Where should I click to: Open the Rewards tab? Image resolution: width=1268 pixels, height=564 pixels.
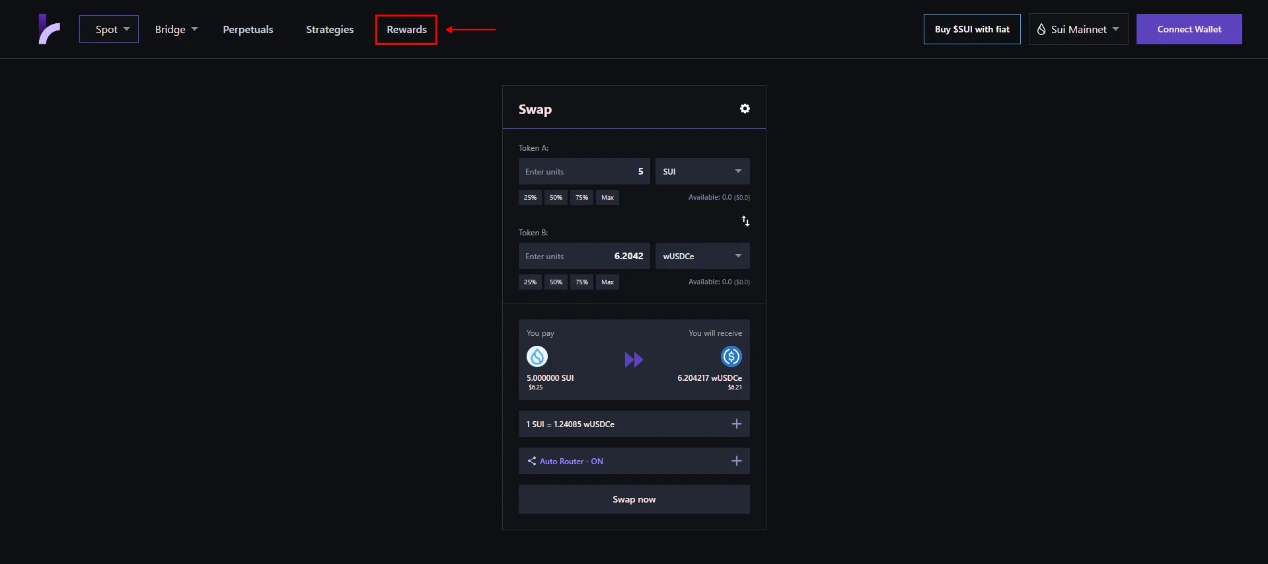406,29
